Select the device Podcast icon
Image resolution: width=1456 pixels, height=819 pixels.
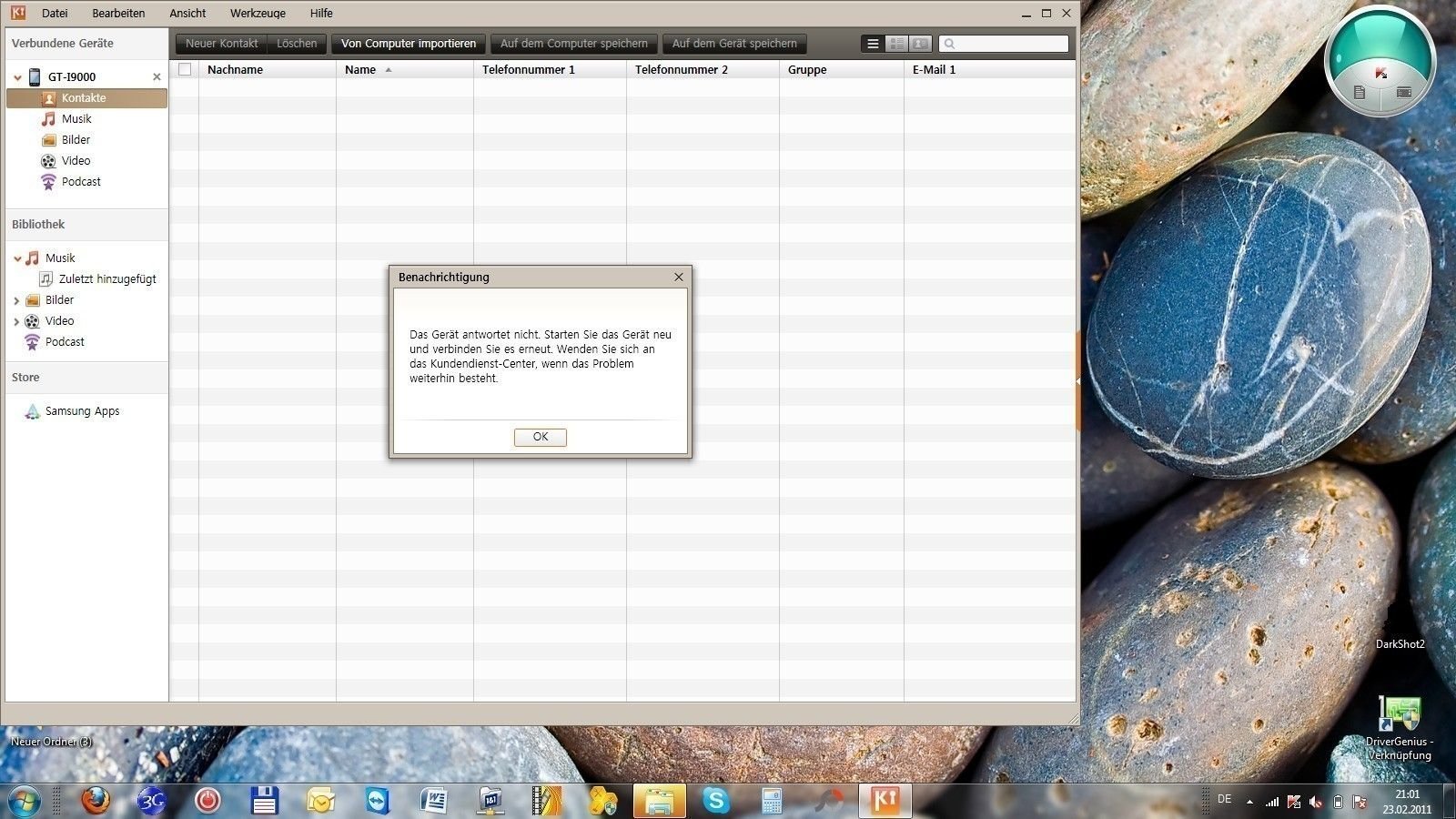48,182
